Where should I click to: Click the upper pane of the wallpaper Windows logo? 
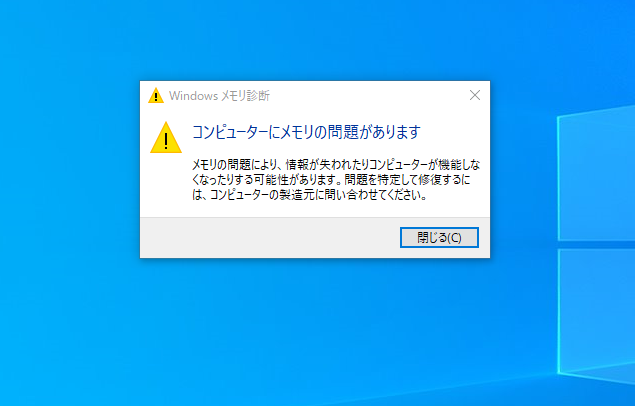[x=596, y=176]
